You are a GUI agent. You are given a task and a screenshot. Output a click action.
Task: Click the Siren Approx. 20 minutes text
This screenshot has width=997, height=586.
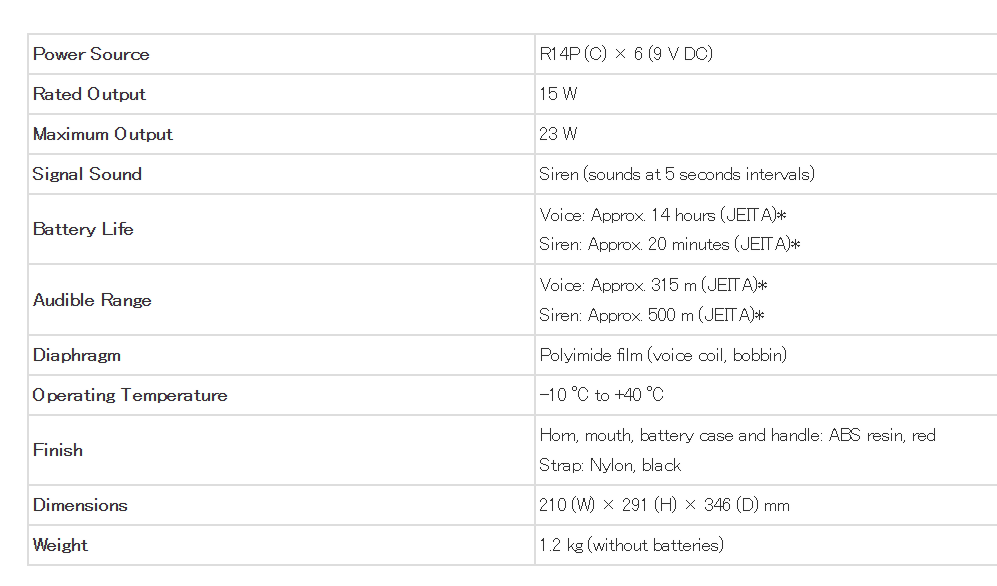point(670,244)
